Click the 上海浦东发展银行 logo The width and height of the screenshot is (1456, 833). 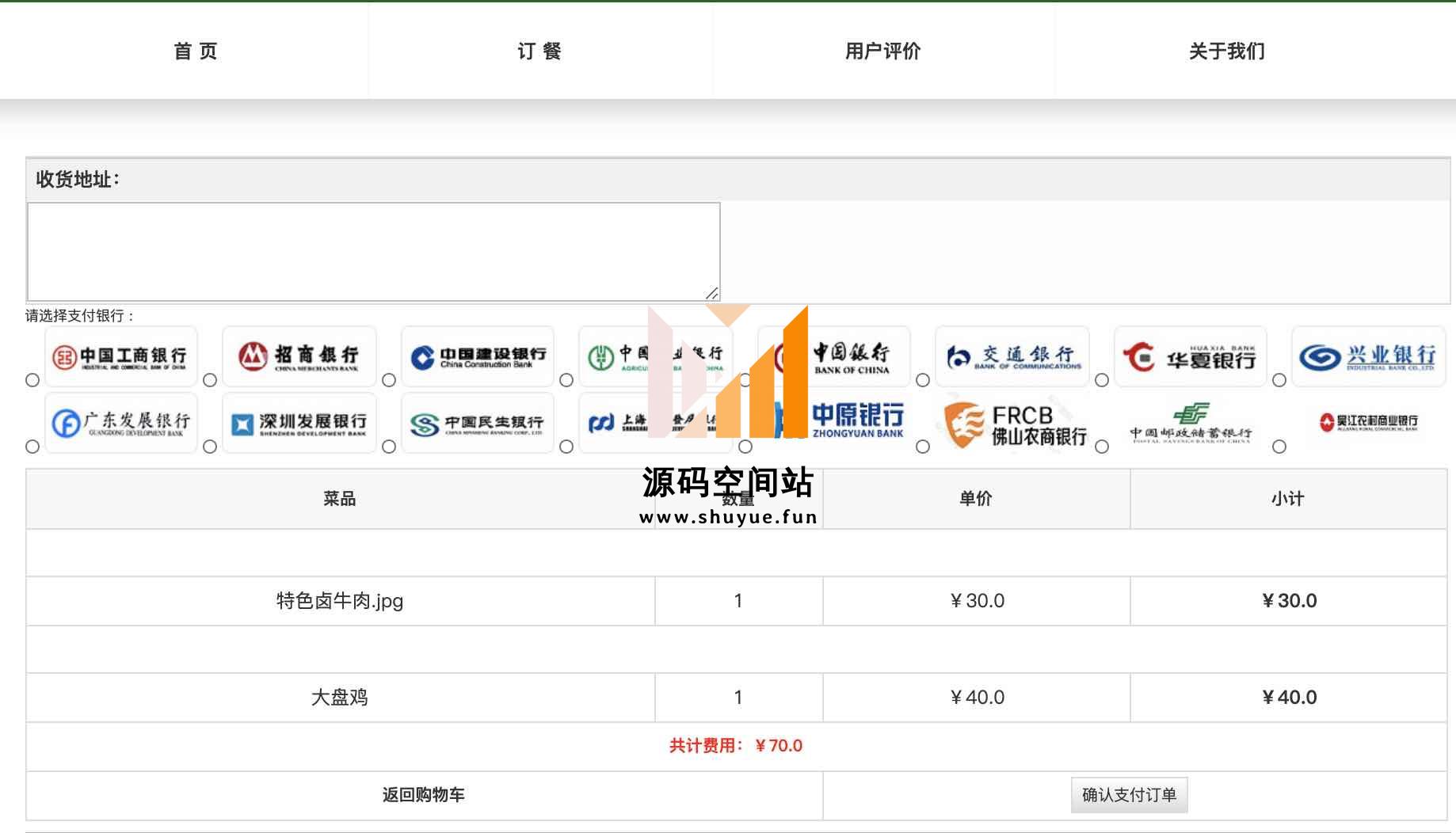pyautogui.click(x=656, y=423)
